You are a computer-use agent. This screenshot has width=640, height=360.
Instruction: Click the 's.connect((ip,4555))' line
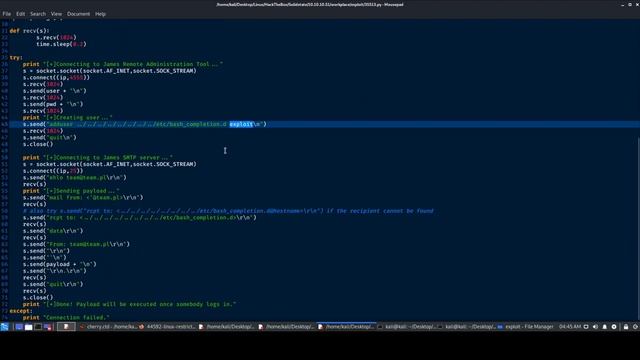(x=56, y=78)
